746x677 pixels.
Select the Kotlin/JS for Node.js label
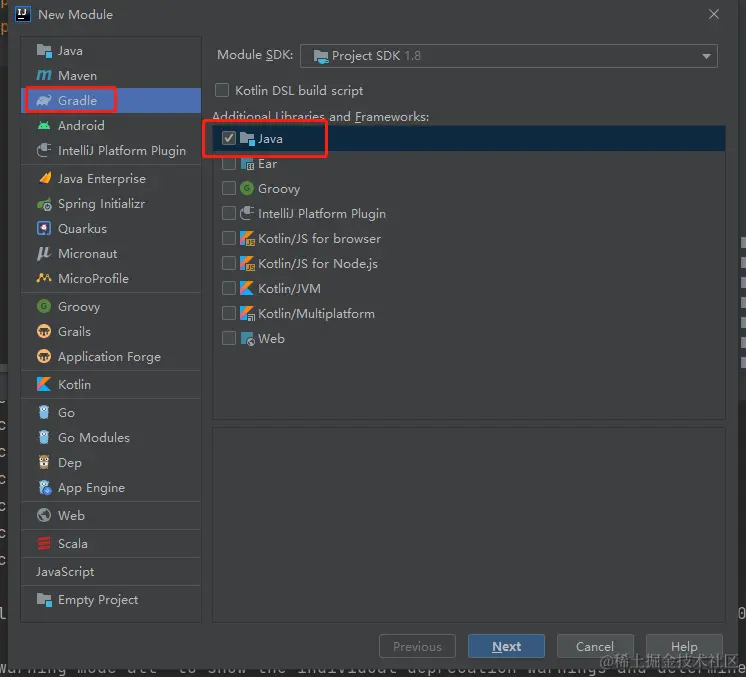tap(318, 264)
